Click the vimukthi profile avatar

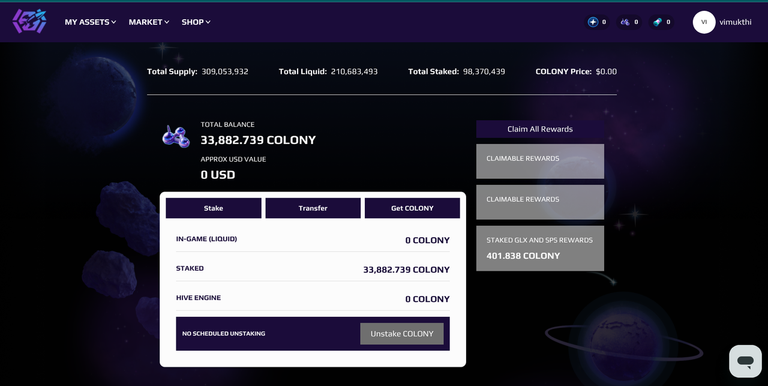(x=704, y=22)
